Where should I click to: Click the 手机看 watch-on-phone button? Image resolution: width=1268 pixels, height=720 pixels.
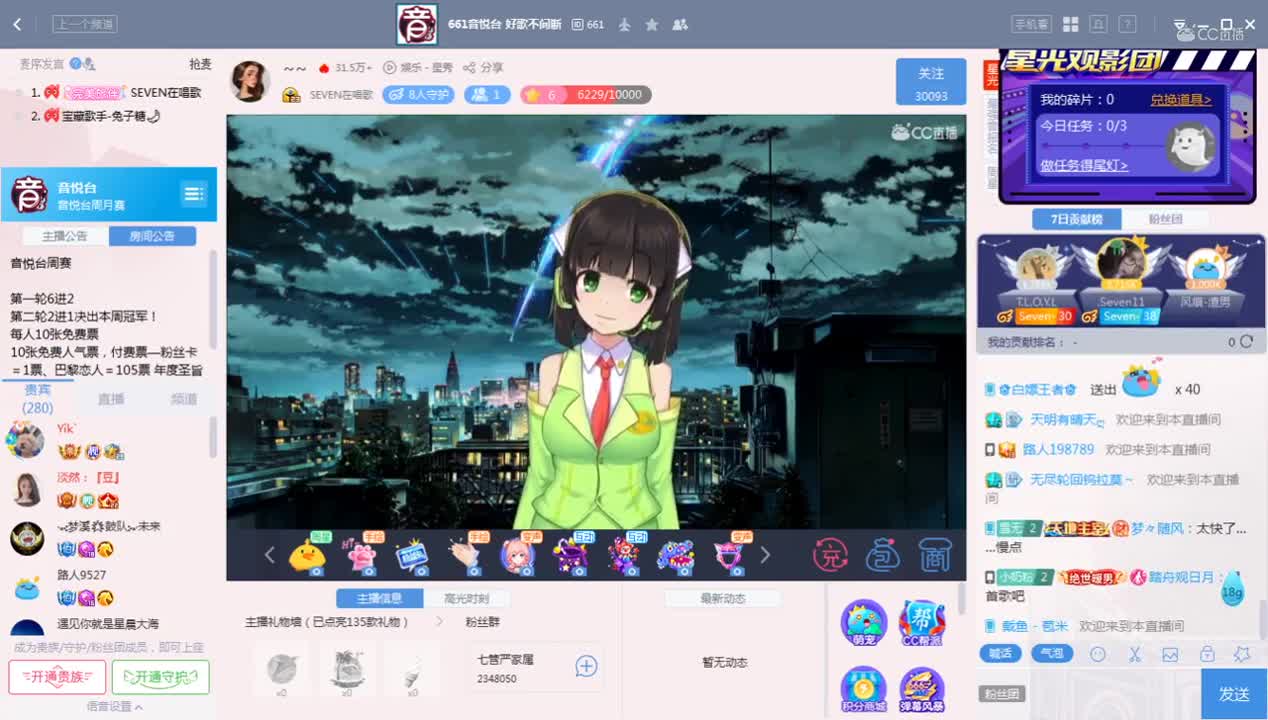tap(1032, 24)
